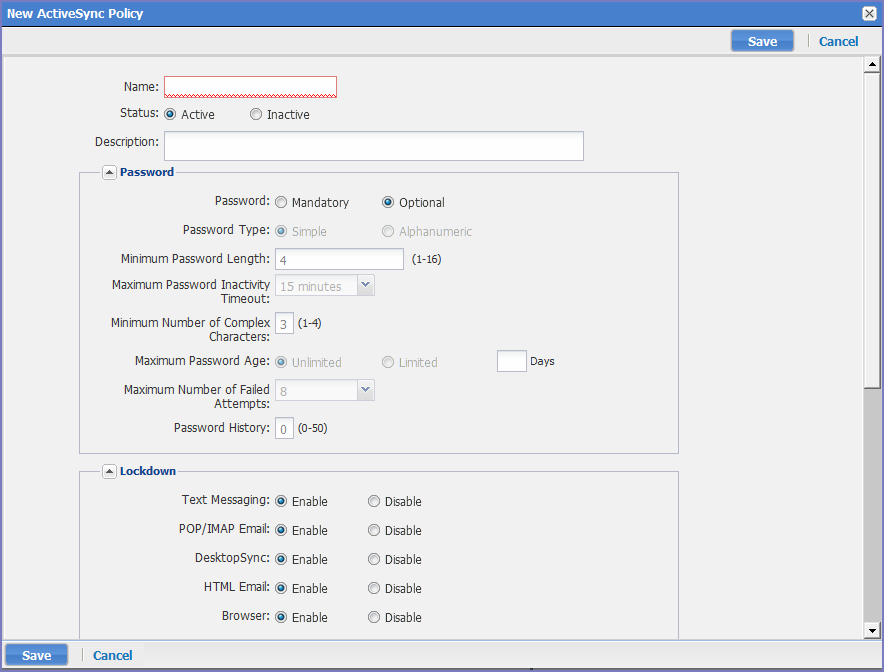The height and width of the screenshot is (672, 884).
Task: Set Password to Mandatory
Action: pyautogui.click(x=281, y=202)
